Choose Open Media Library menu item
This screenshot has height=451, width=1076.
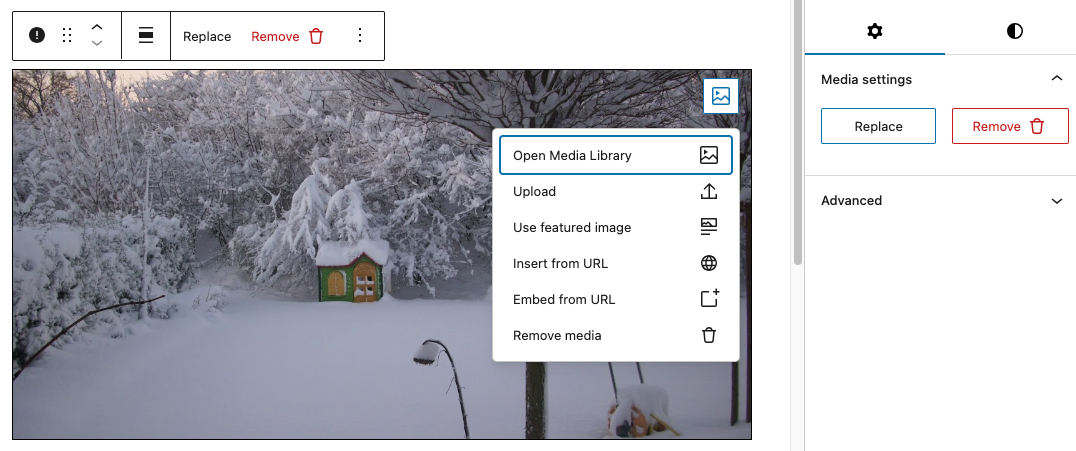616,155
